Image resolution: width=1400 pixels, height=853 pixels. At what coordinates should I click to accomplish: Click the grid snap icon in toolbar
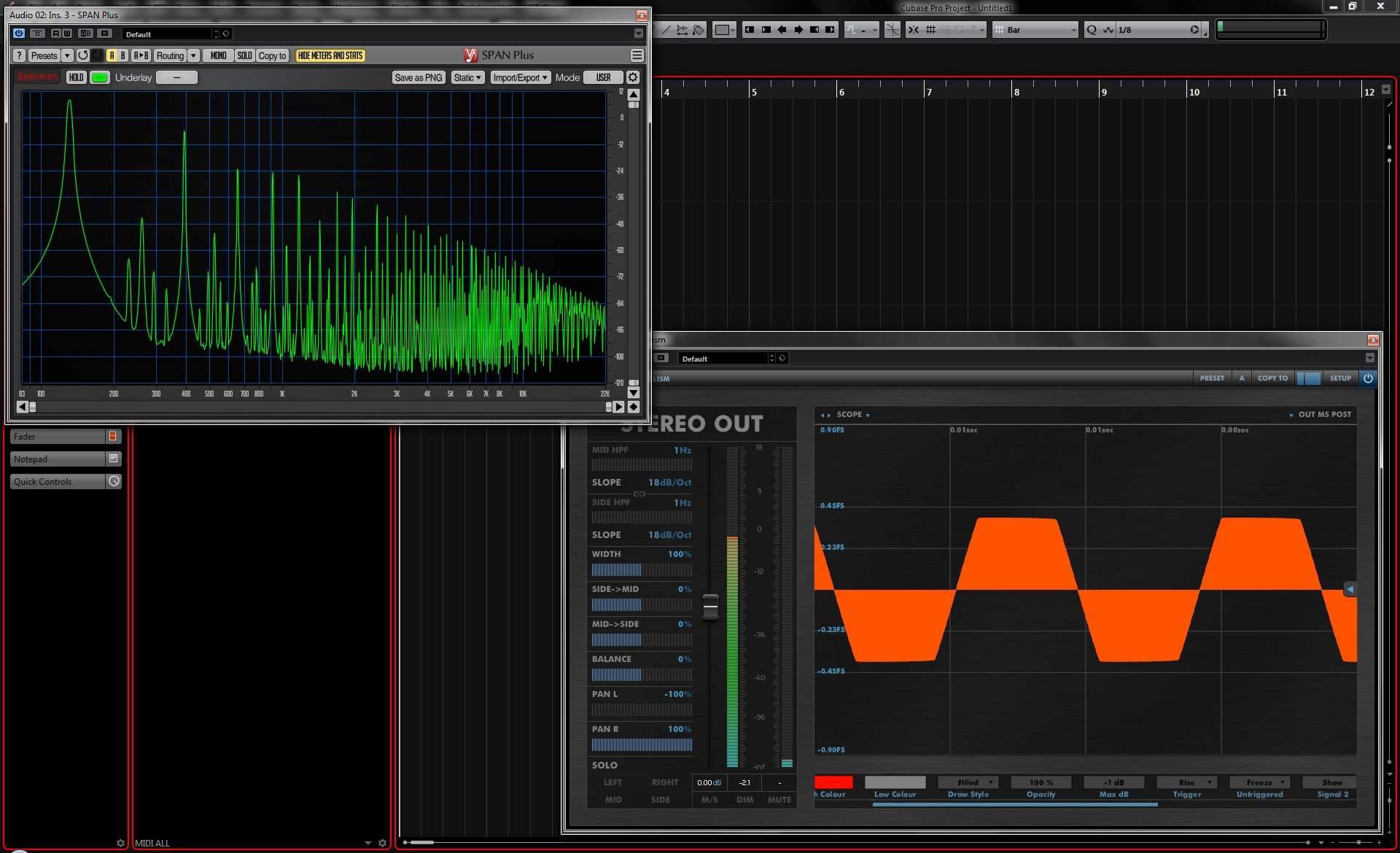tap(930, 30)
